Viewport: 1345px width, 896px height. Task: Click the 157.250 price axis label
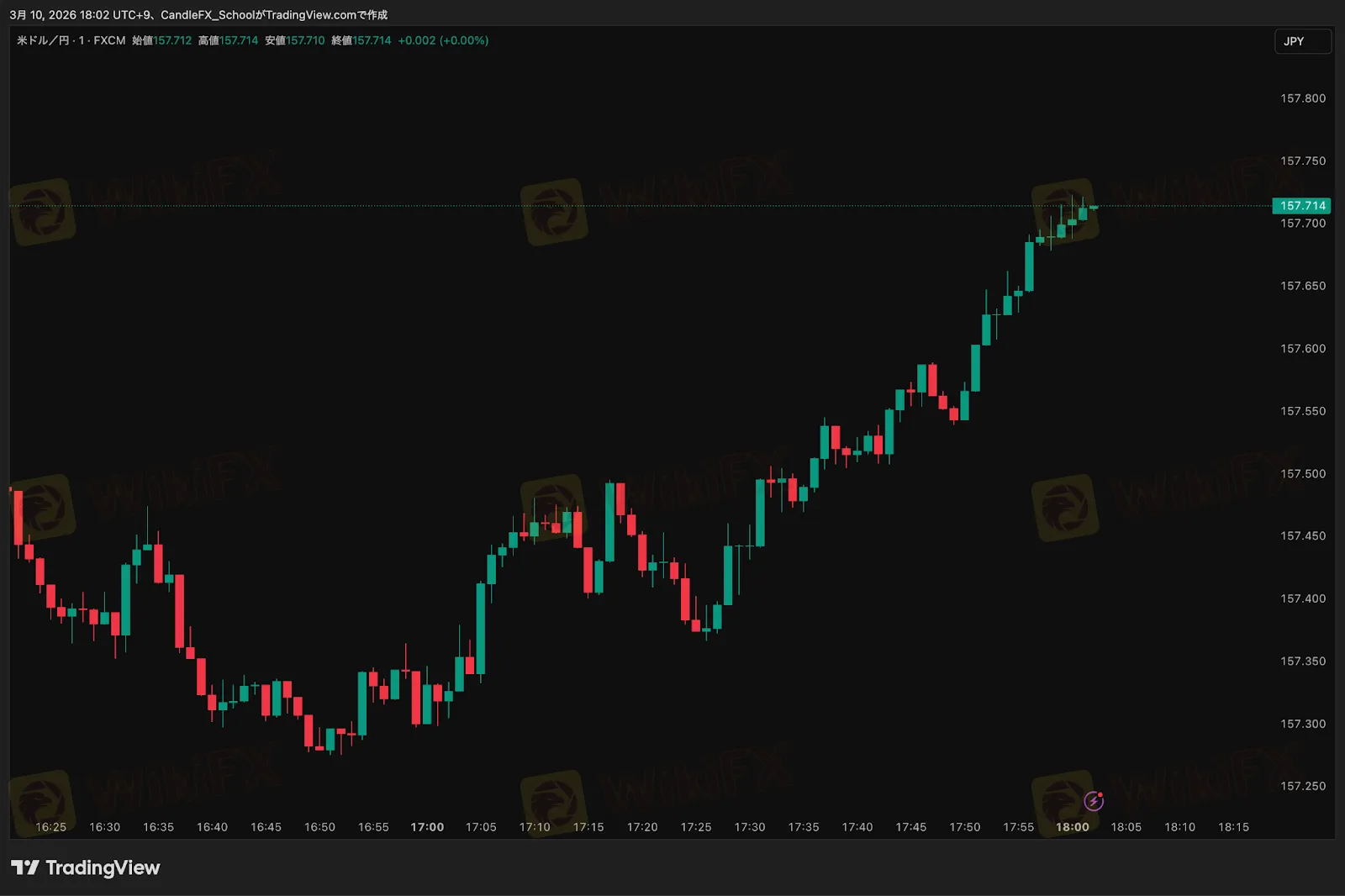pos(1302,786)
